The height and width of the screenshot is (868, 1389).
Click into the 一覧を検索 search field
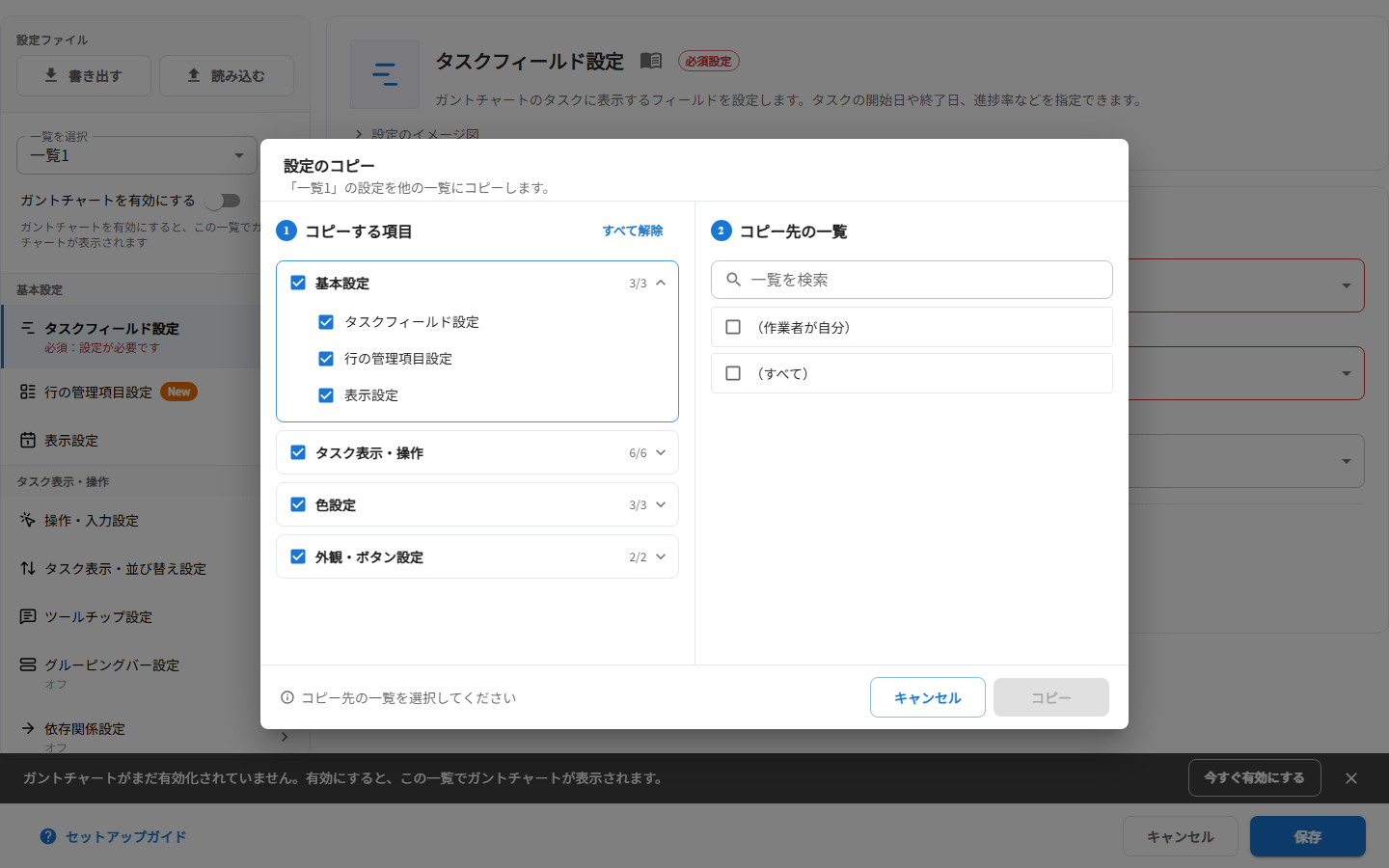(912, 280)
